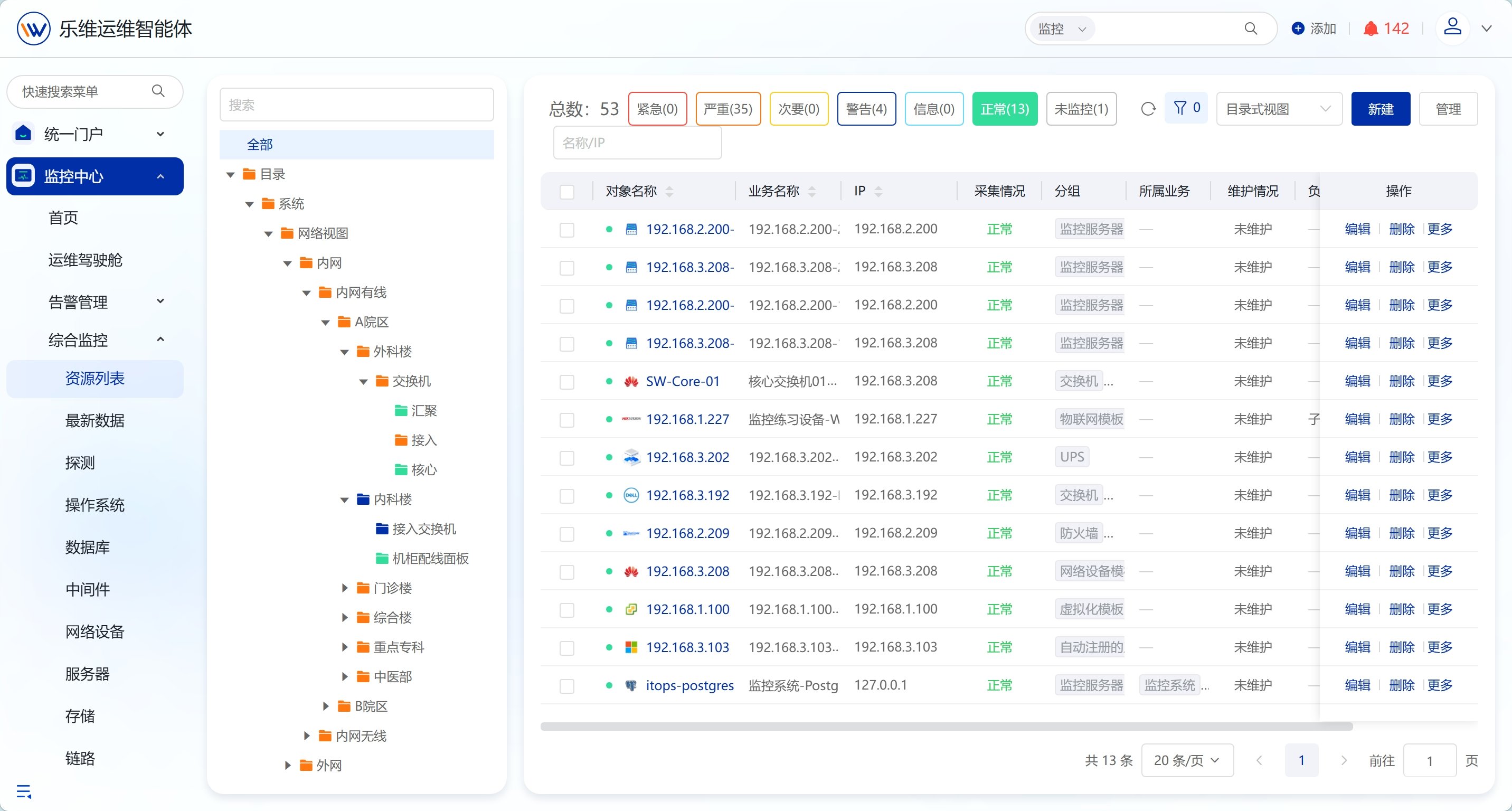Open the 首页 menu item
The image size is (1512, 811).
(63, 218)
